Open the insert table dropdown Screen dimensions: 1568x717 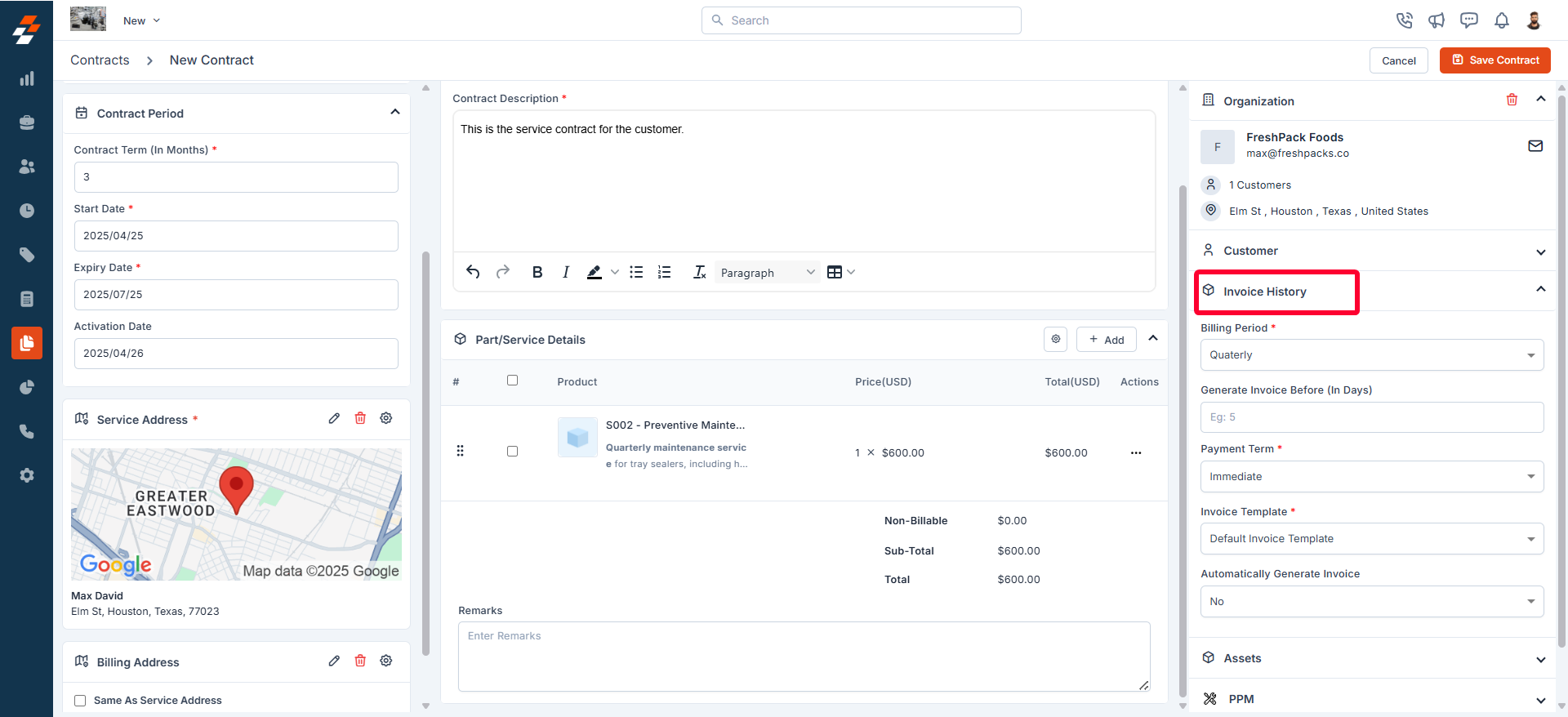[x=840, y=272]
